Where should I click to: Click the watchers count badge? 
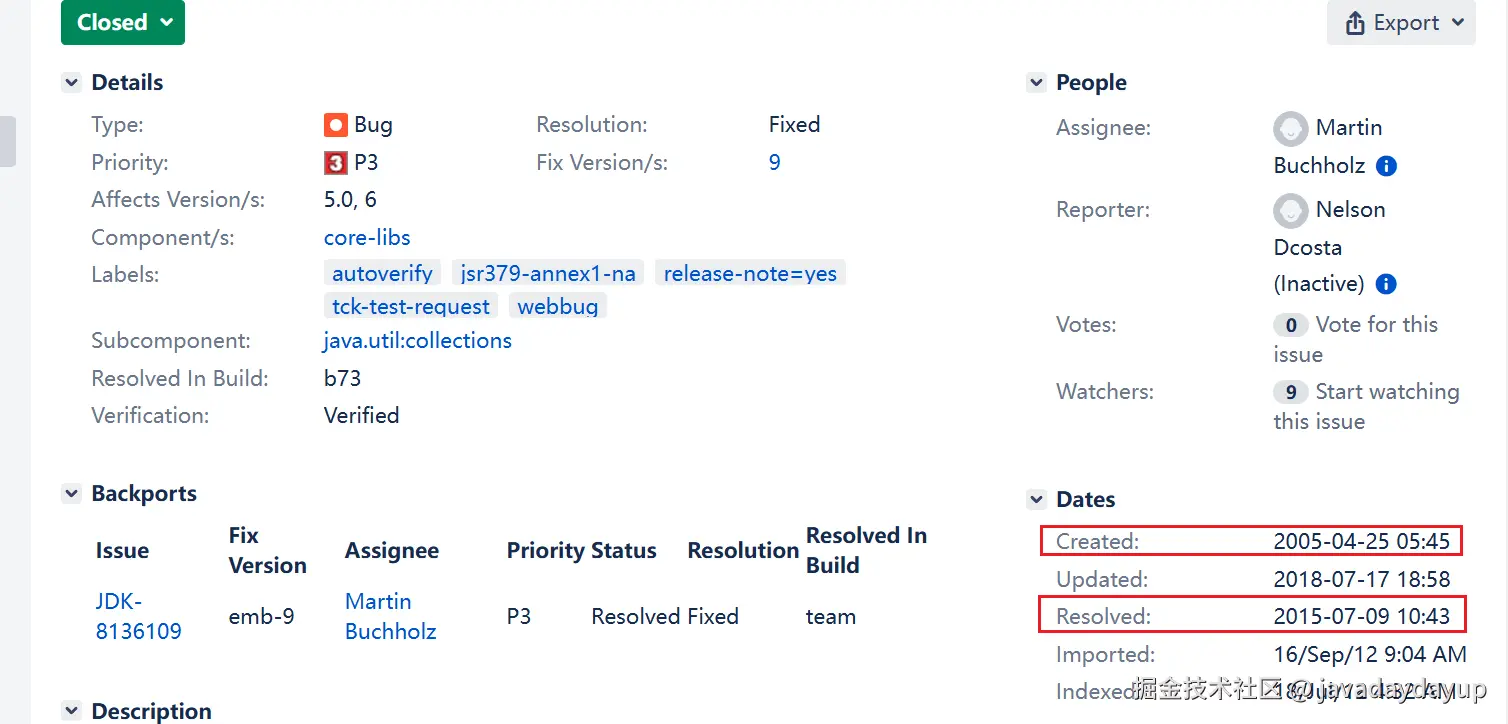click(1290, 392)
